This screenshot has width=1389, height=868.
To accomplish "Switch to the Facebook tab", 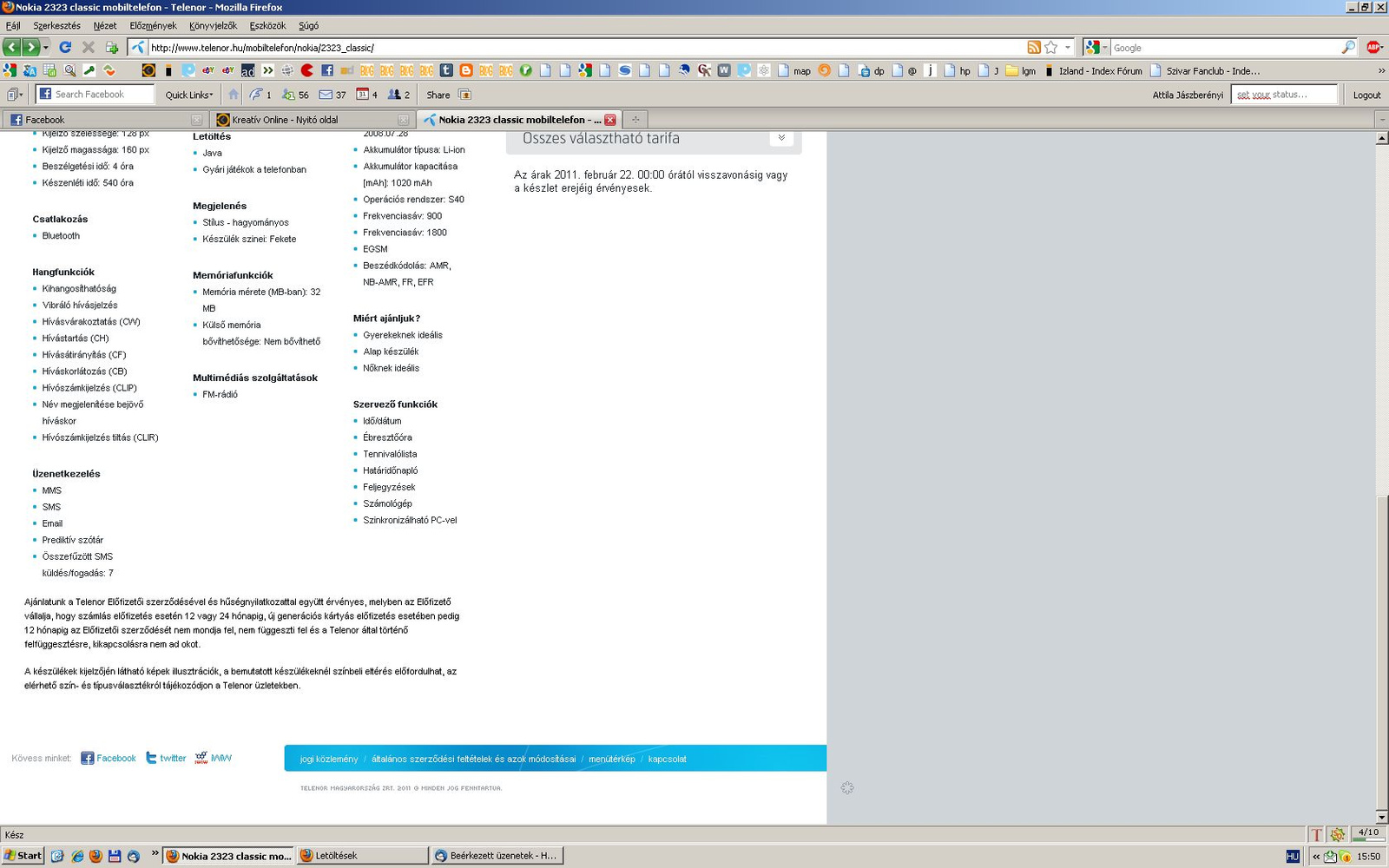I will 104,120.
